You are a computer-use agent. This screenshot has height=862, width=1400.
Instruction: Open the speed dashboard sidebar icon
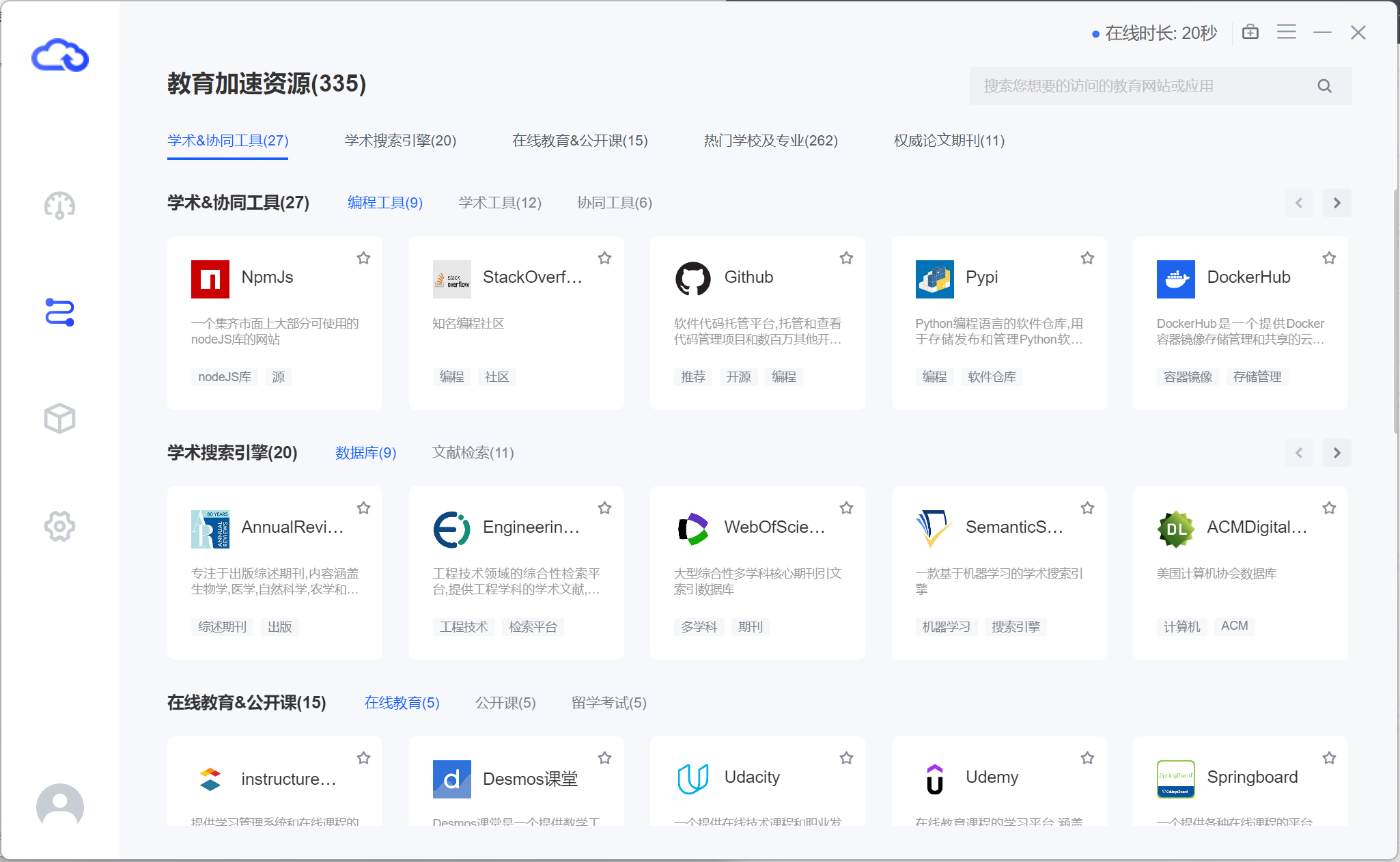(59, 206)
